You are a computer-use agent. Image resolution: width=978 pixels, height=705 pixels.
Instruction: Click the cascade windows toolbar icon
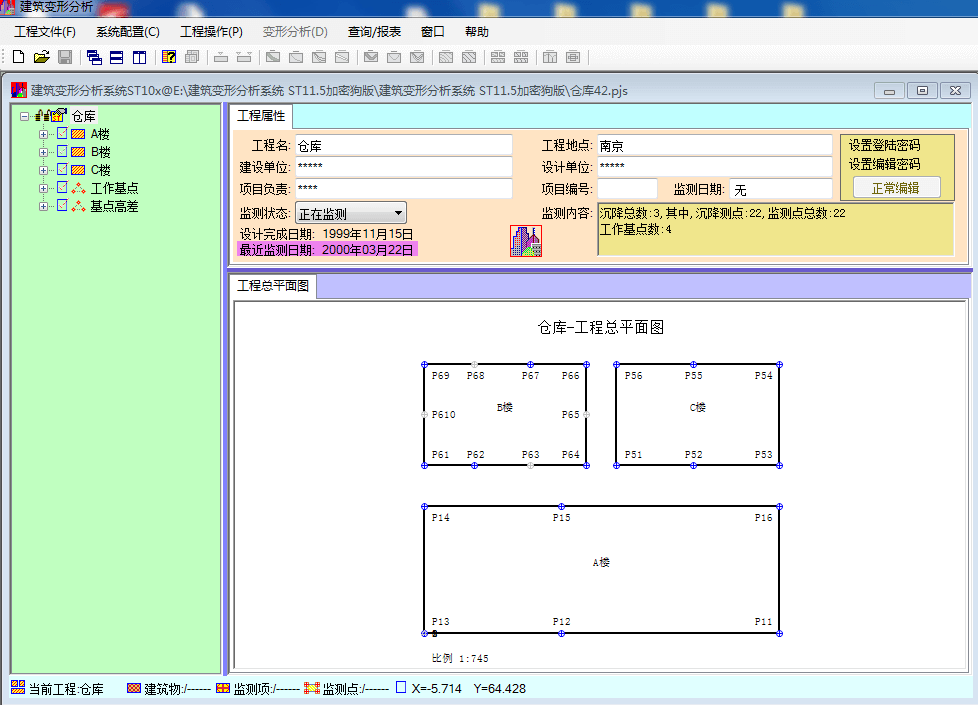[x=94, y=57]
